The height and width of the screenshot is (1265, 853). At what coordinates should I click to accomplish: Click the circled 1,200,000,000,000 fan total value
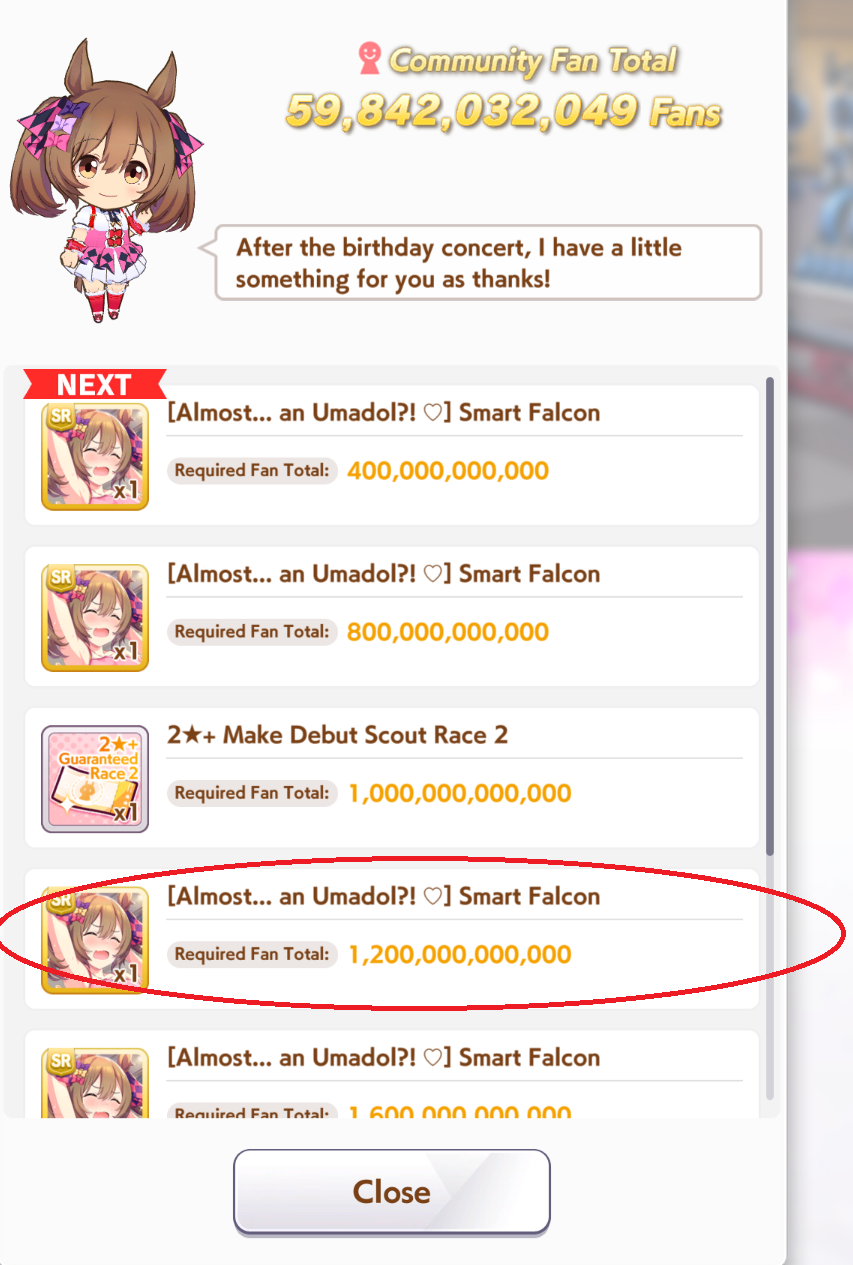pos(460,954)
